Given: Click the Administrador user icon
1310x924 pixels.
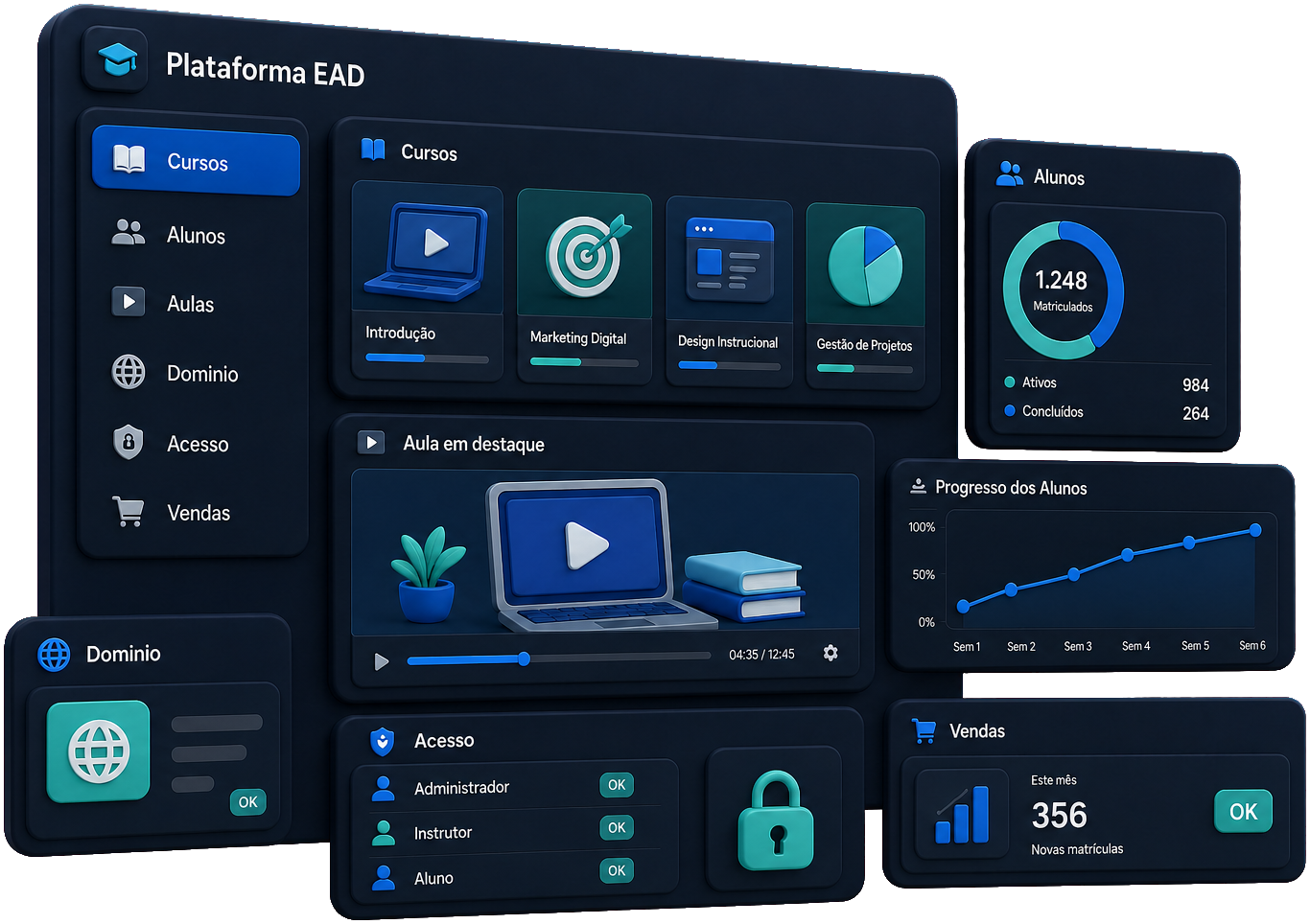Looking at the screenshot, I should [x=384, y=788].
